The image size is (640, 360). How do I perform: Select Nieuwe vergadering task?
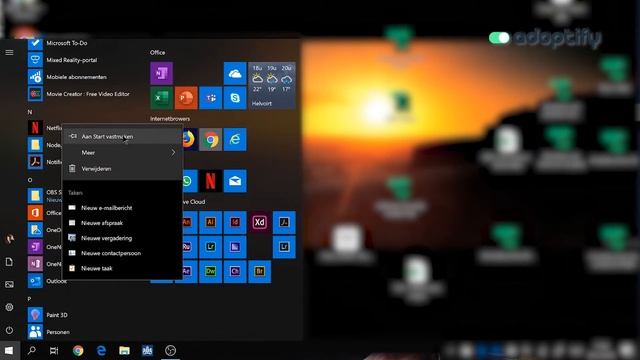(x=122, y=238)
